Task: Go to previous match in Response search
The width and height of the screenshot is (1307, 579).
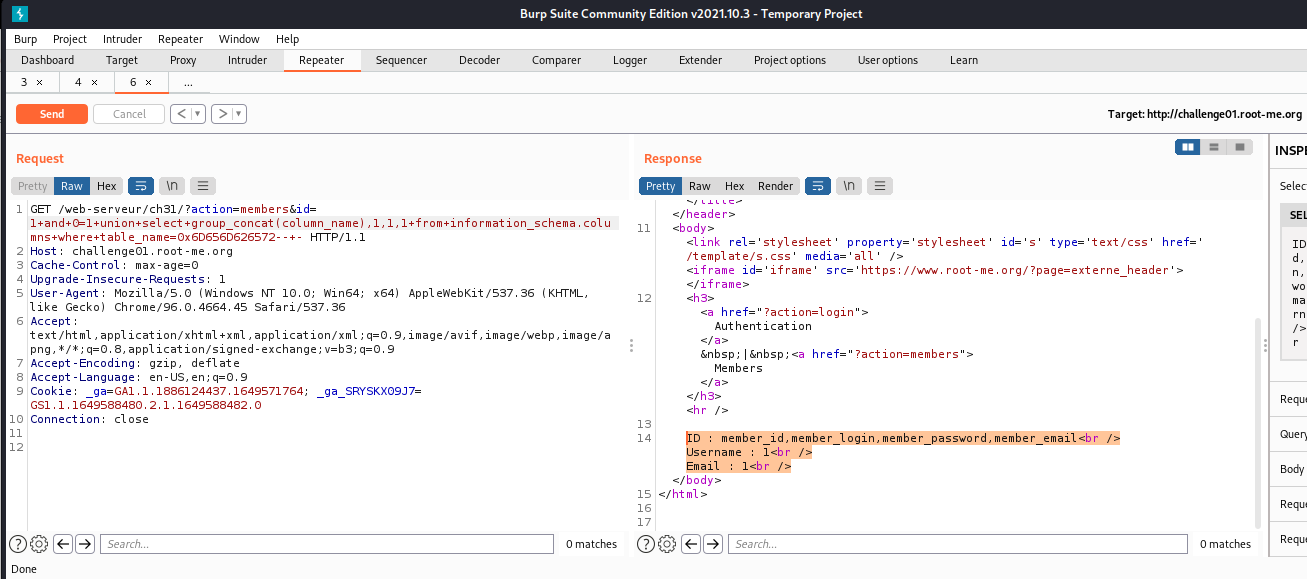Action: click(690, 544)
